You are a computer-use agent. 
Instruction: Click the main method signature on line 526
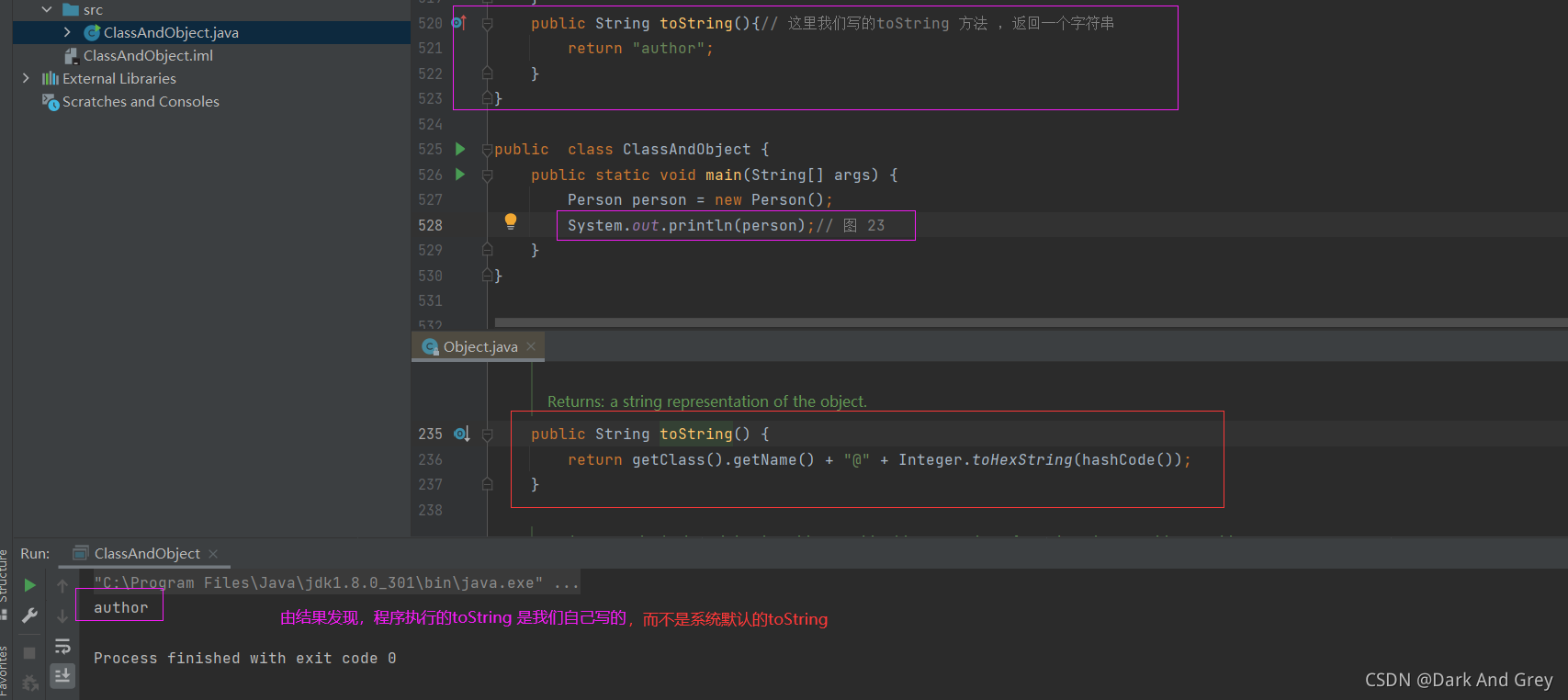[x=714, y=175]
